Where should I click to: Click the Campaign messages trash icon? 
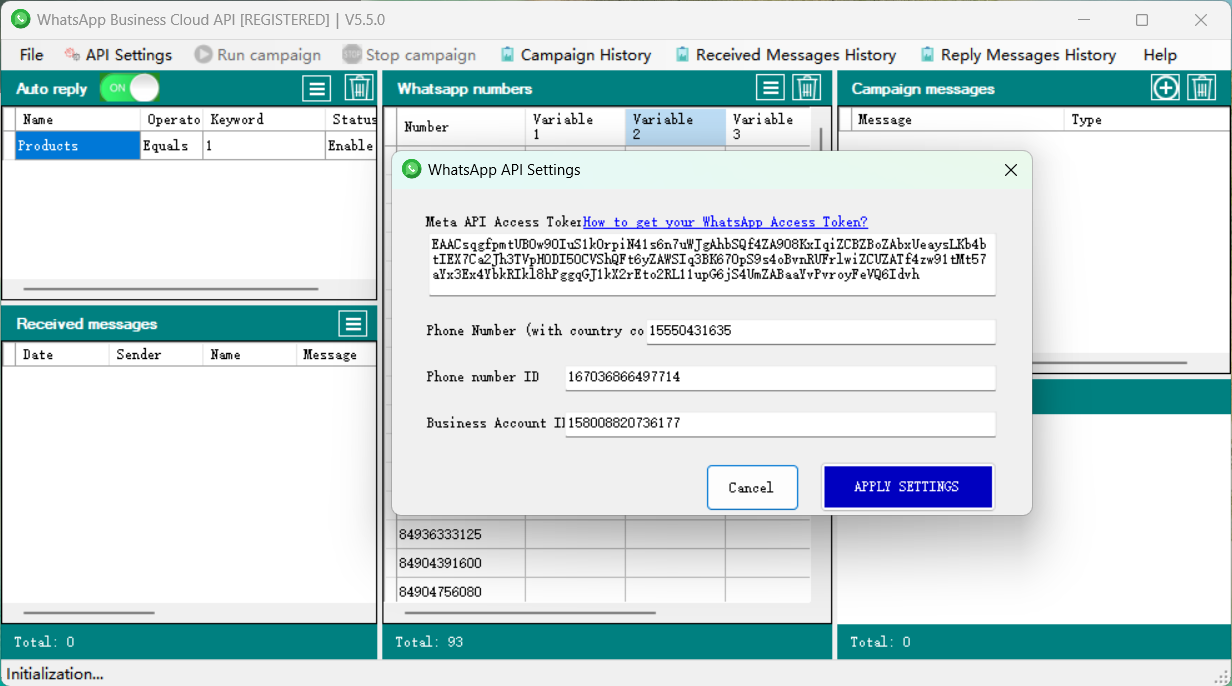[1202, 88]
